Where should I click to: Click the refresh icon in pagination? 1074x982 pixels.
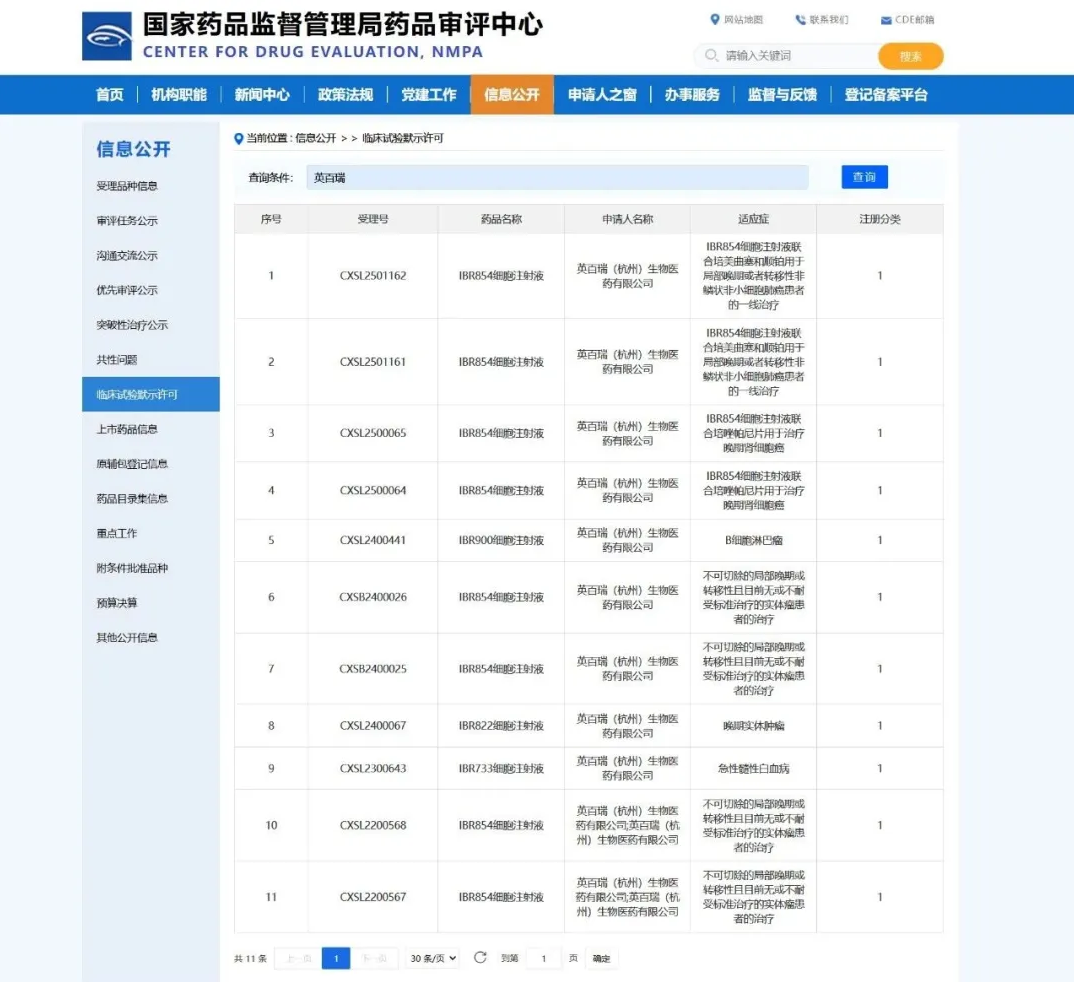click(480, 957)
